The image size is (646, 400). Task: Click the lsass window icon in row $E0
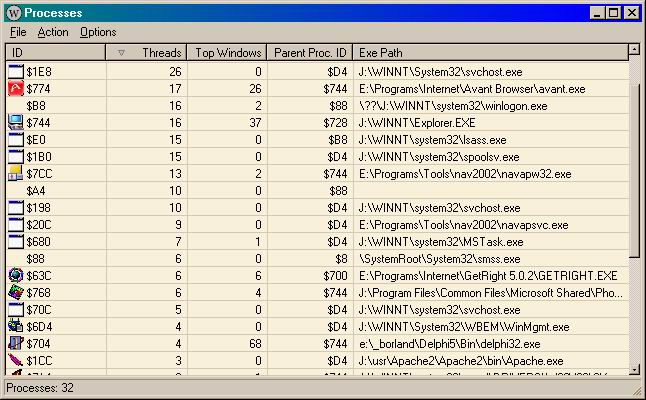[x=16, y=140]
